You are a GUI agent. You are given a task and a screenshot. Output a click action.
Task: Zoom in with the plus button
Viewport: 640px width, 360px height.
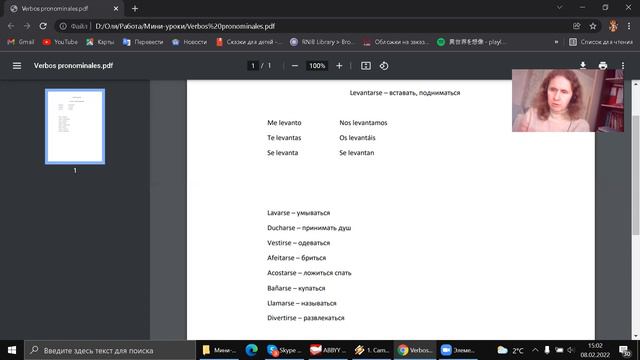pos(339,66)
